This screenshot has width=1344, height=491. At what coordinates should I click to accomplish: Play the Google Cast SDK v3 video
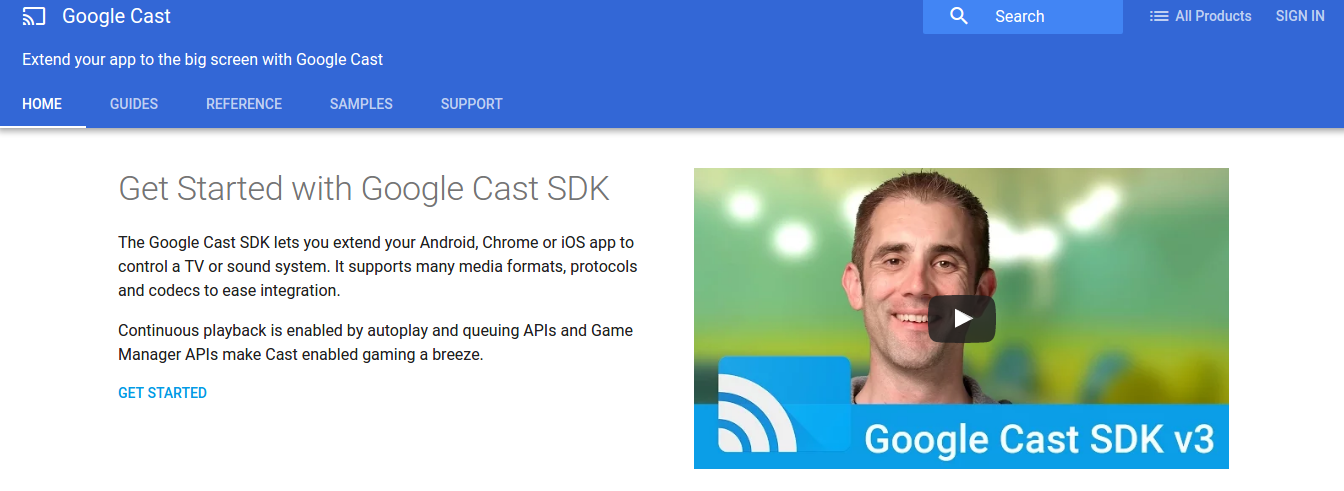[x=961, y=318]
